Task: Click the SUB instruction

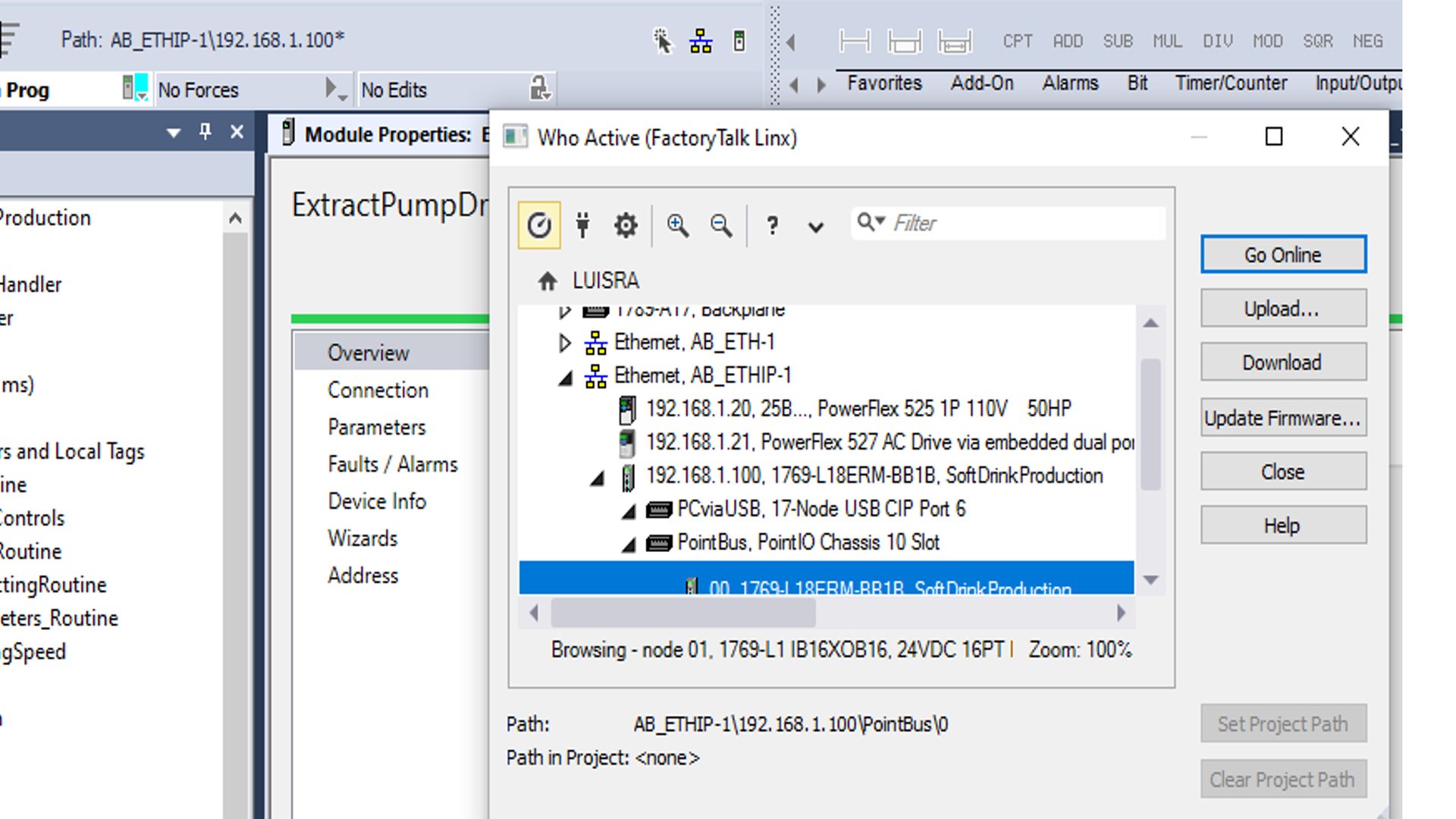Action: [x=1118, y=41]
